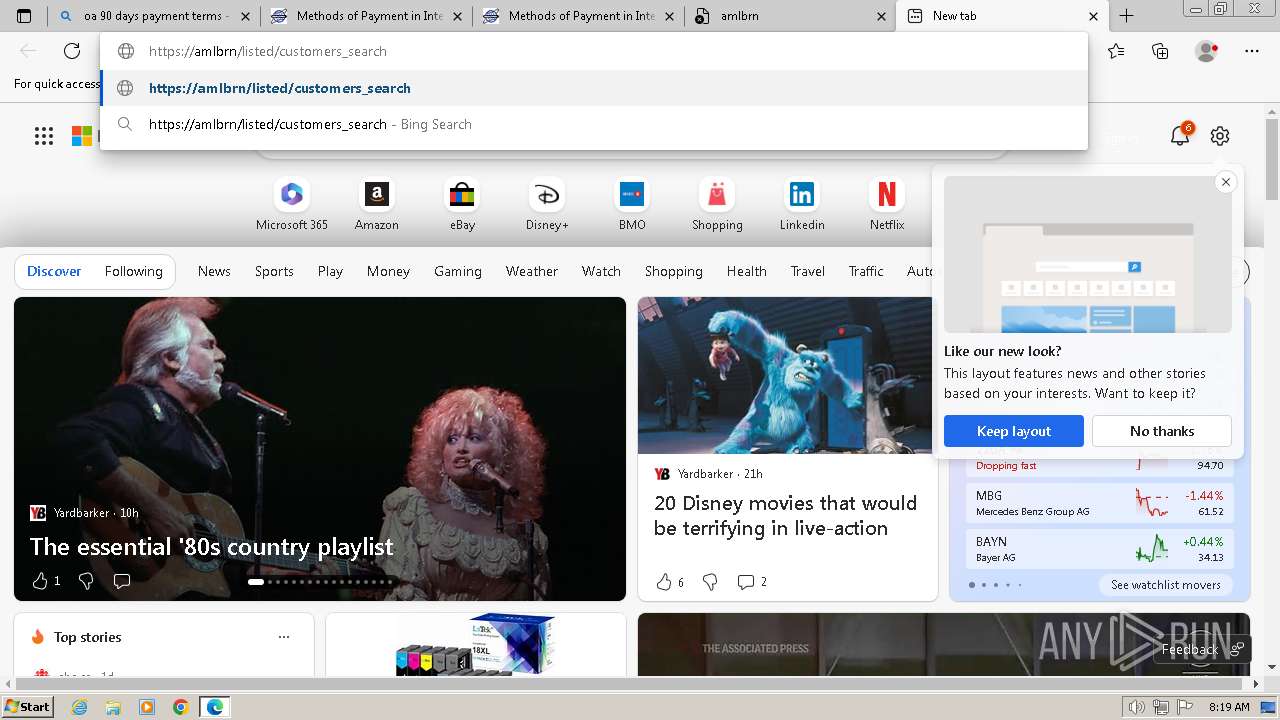This screenshot has height=720, width=1280.
Task: Open the Favorites star icon
Action: tap(1116, 51)
